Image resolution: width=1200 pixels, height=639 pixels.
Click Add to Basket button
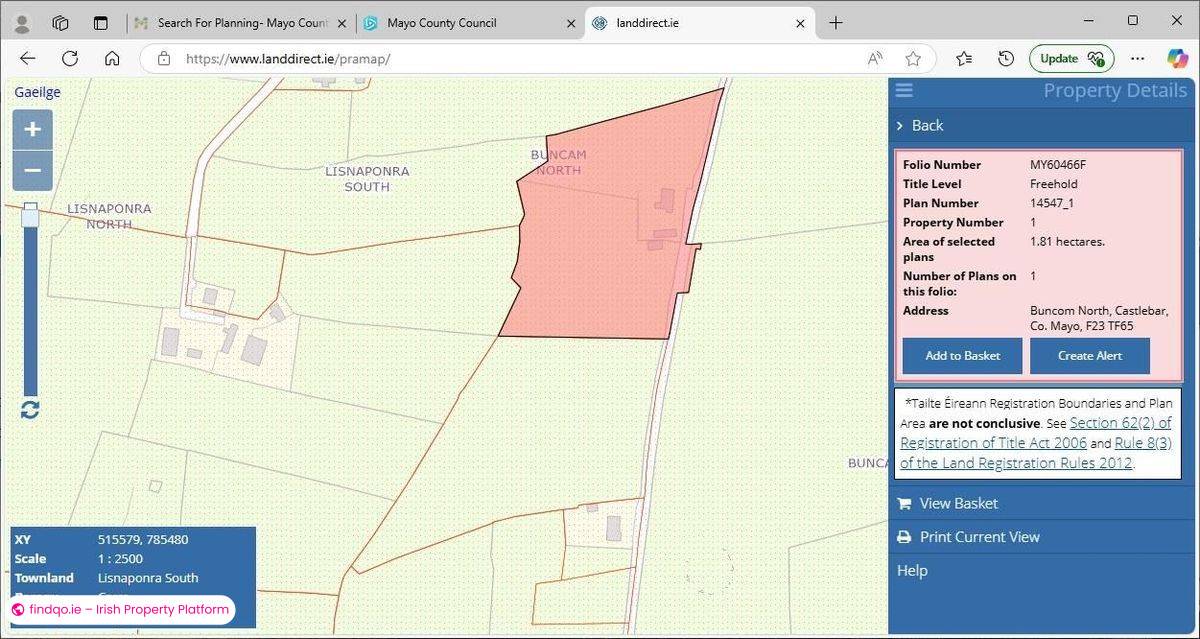click(x=962, y=355)
